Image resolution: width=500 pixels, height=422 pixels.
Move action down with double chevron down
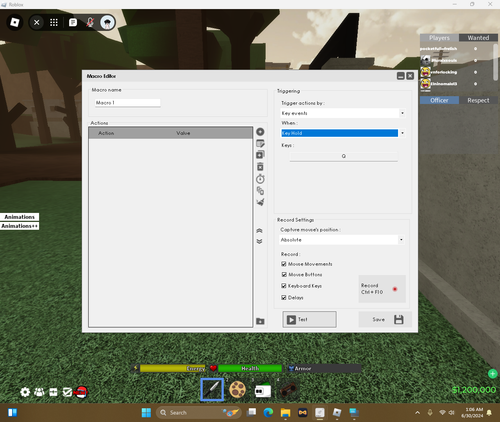coord(259,241)
